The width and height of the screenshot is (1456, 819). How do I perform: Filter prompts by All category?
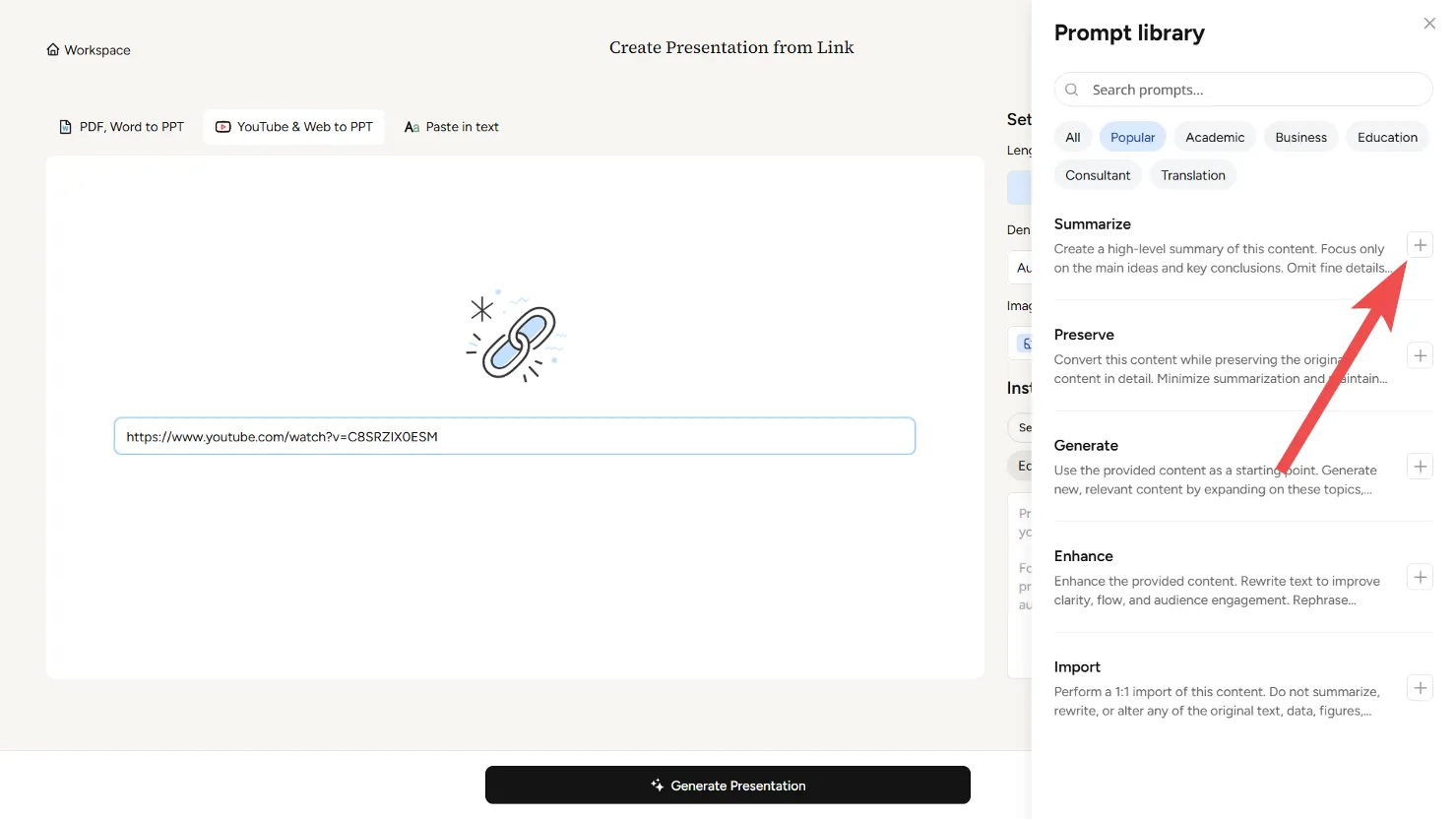[1073, 138]
